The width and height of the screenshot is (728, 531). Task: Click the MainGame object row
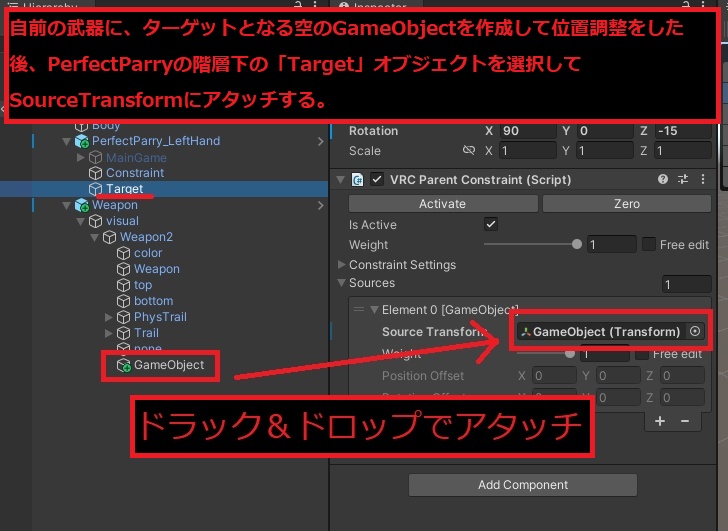pos(136,158)
